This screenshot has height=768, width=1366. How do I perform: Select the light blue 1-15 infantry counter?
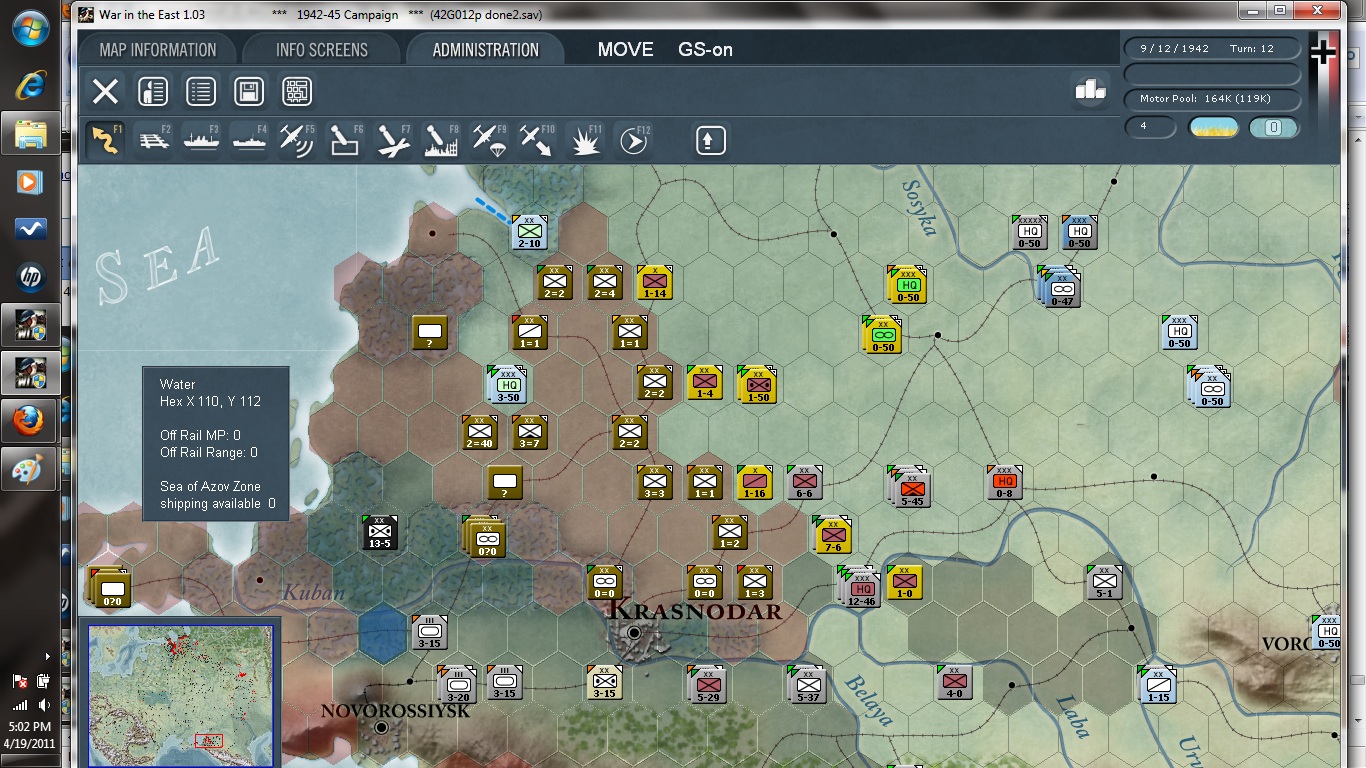point(1157,684)
